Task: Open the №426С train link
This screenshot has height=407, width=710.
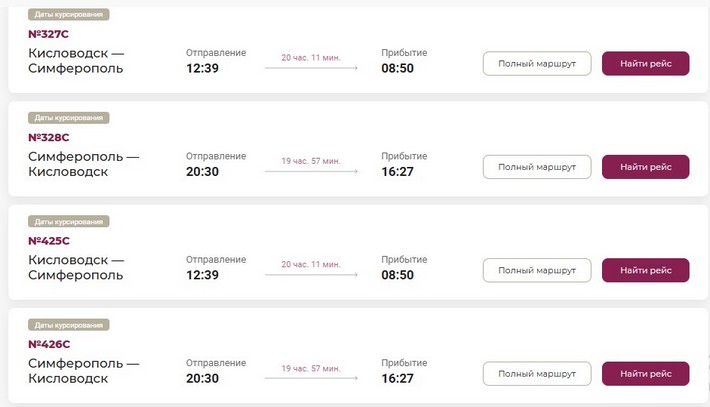Action: (x=49, y=344)
